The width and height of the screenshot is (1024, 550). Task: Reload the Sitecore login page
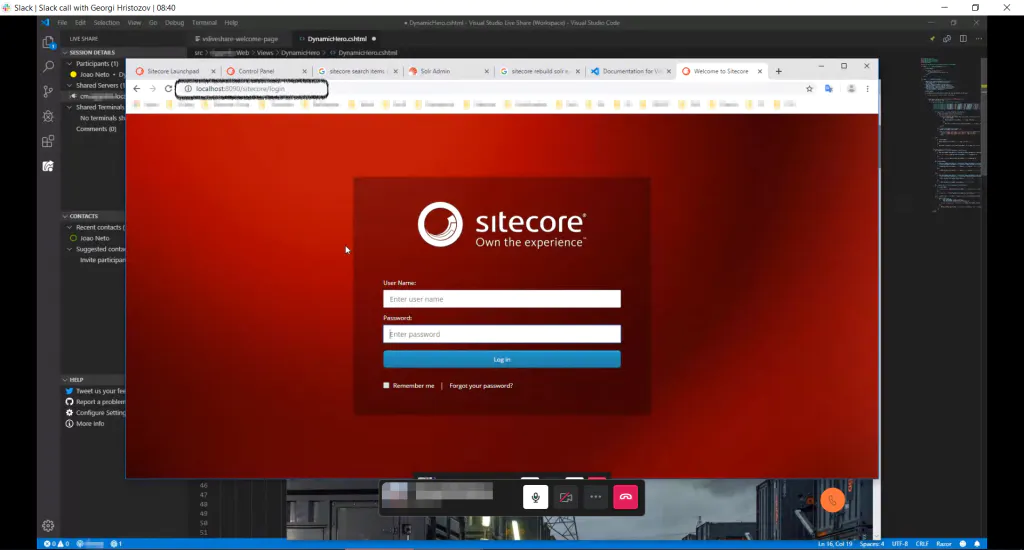(168, 89)
